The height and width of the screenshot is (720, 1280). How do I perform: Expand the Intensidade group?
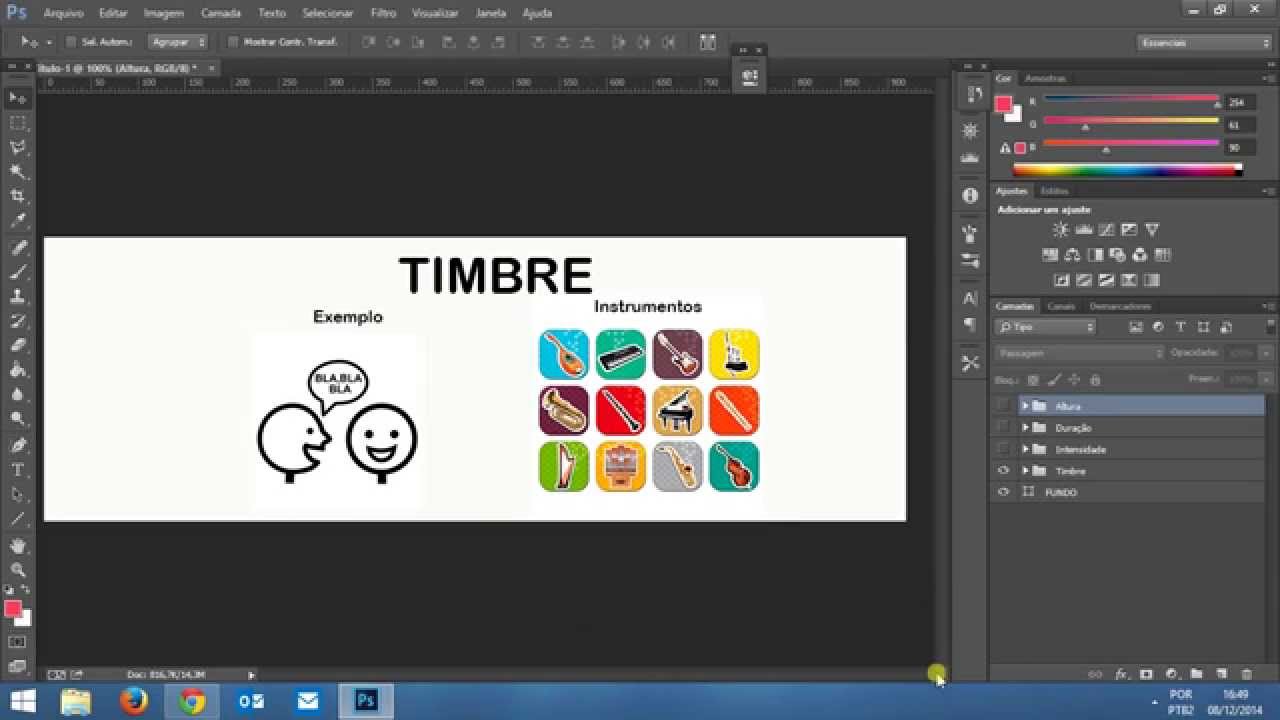(1025, 449)
